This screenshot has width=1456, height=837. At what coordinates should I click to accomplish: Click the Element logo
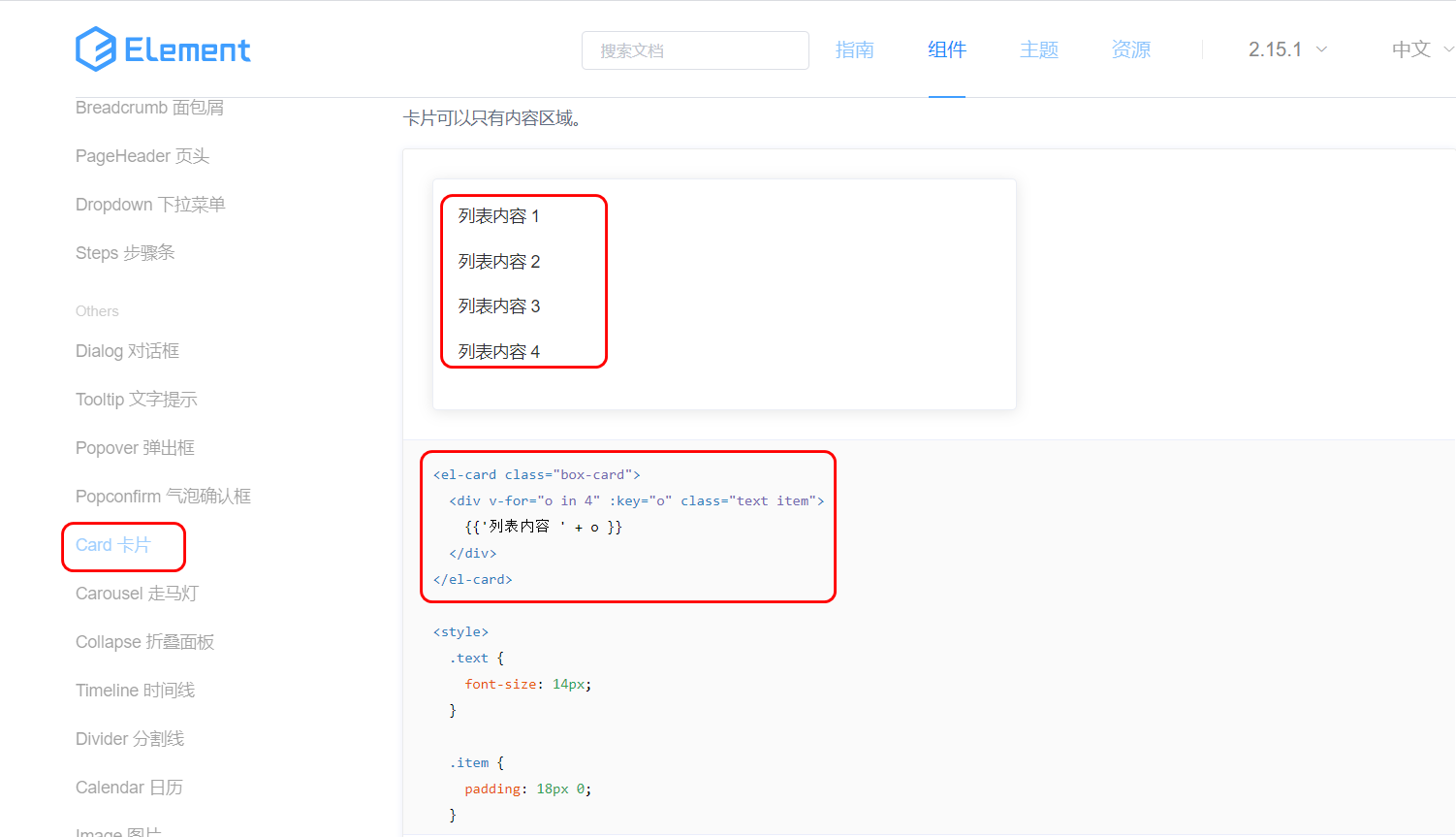point(163,49)
